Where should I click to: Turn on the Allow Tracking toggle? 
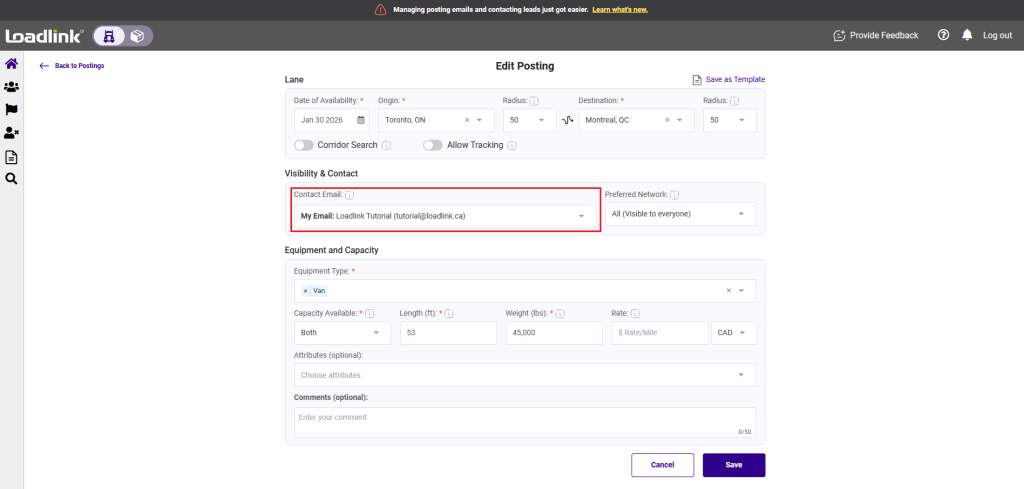[x=432, y=145]
